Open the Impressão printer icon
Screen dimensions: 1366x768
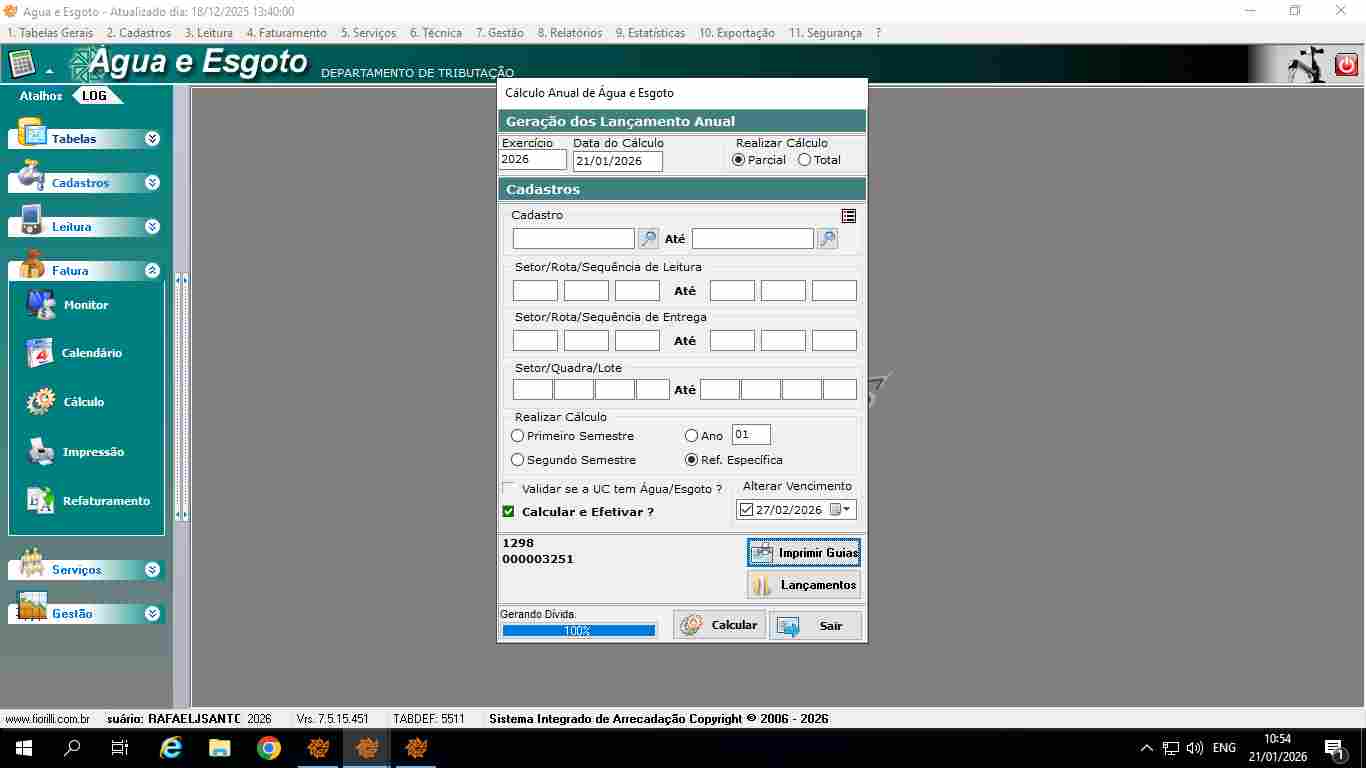click(41, 452)
